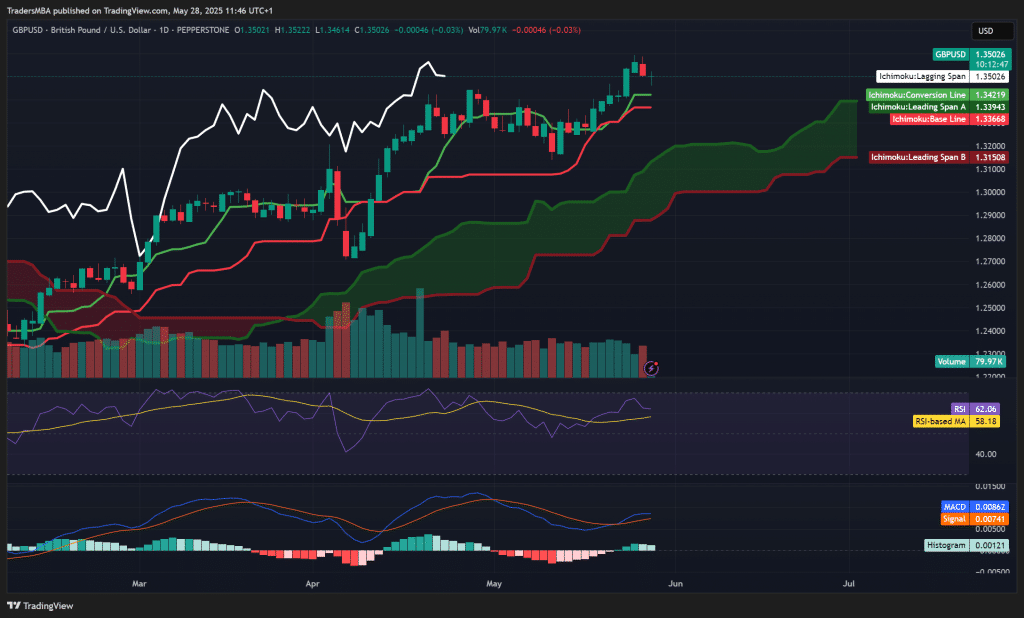Select the Ichimoku Lagging Span label
Viewport: 1024px width, 618px height.
[922, 76]
